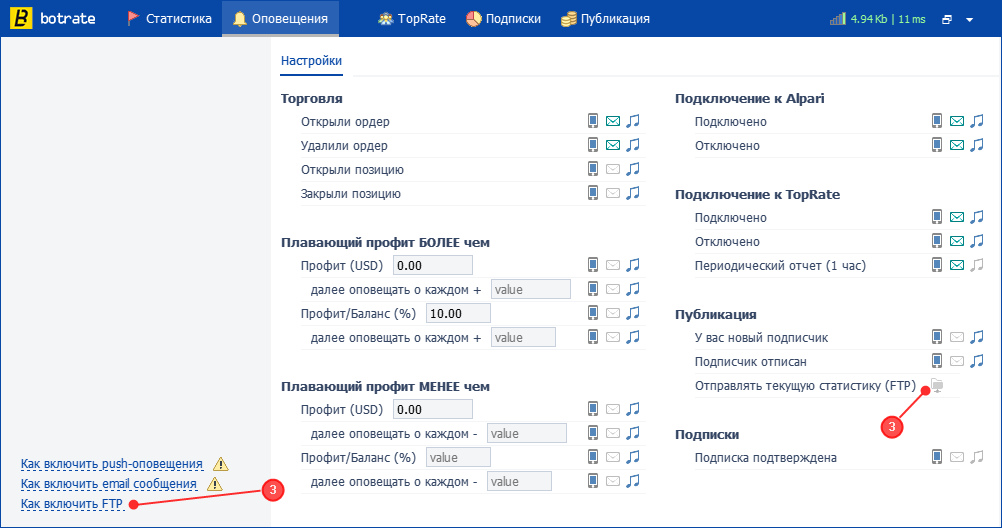Screen dimensions: 1002x528
Task: Toggle email alert for Подписка подтверждена
Action: tap(957, 456)
